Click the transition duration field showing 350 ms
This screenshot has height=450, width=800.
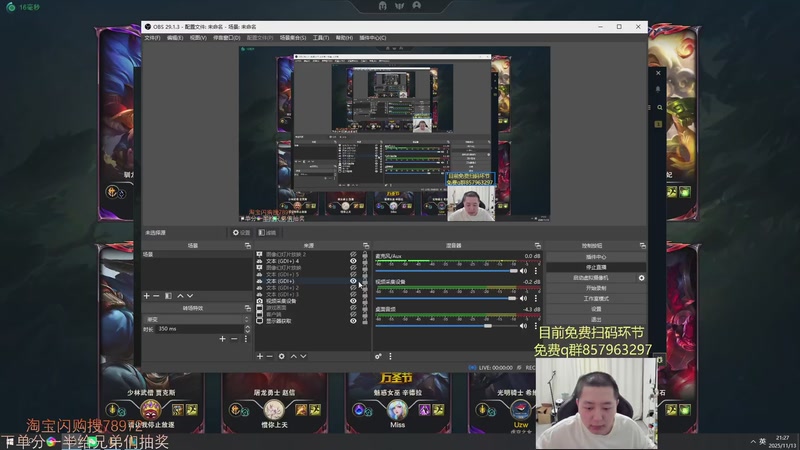coord(200,329)
